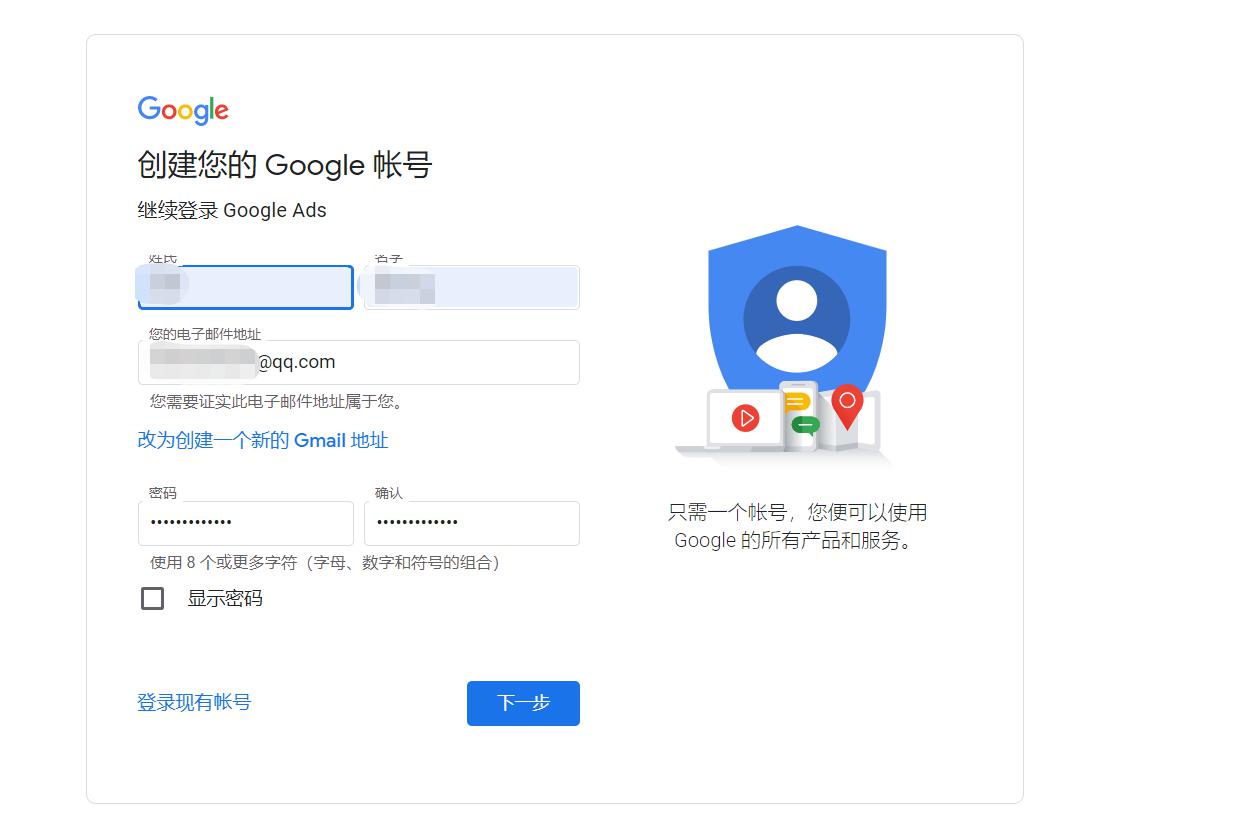1240x813 pixels.
Task: Click the Google logo
Action: coord(183,108)
